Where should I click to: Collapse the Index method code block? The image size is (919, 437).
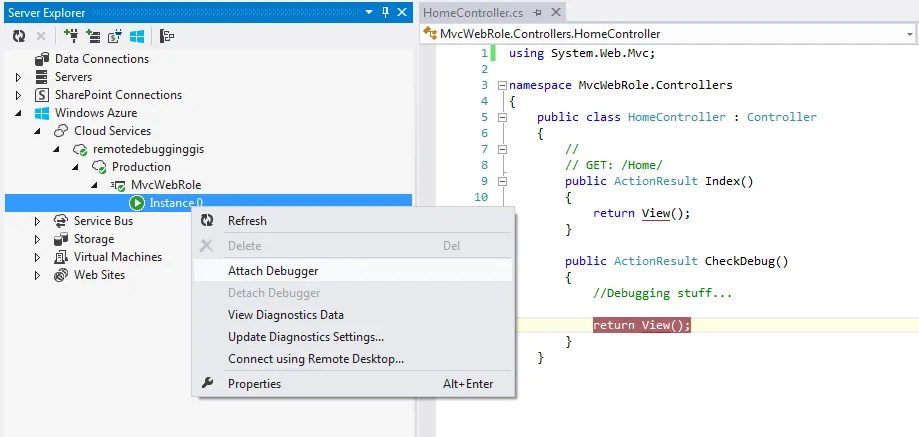pos(502,182)
